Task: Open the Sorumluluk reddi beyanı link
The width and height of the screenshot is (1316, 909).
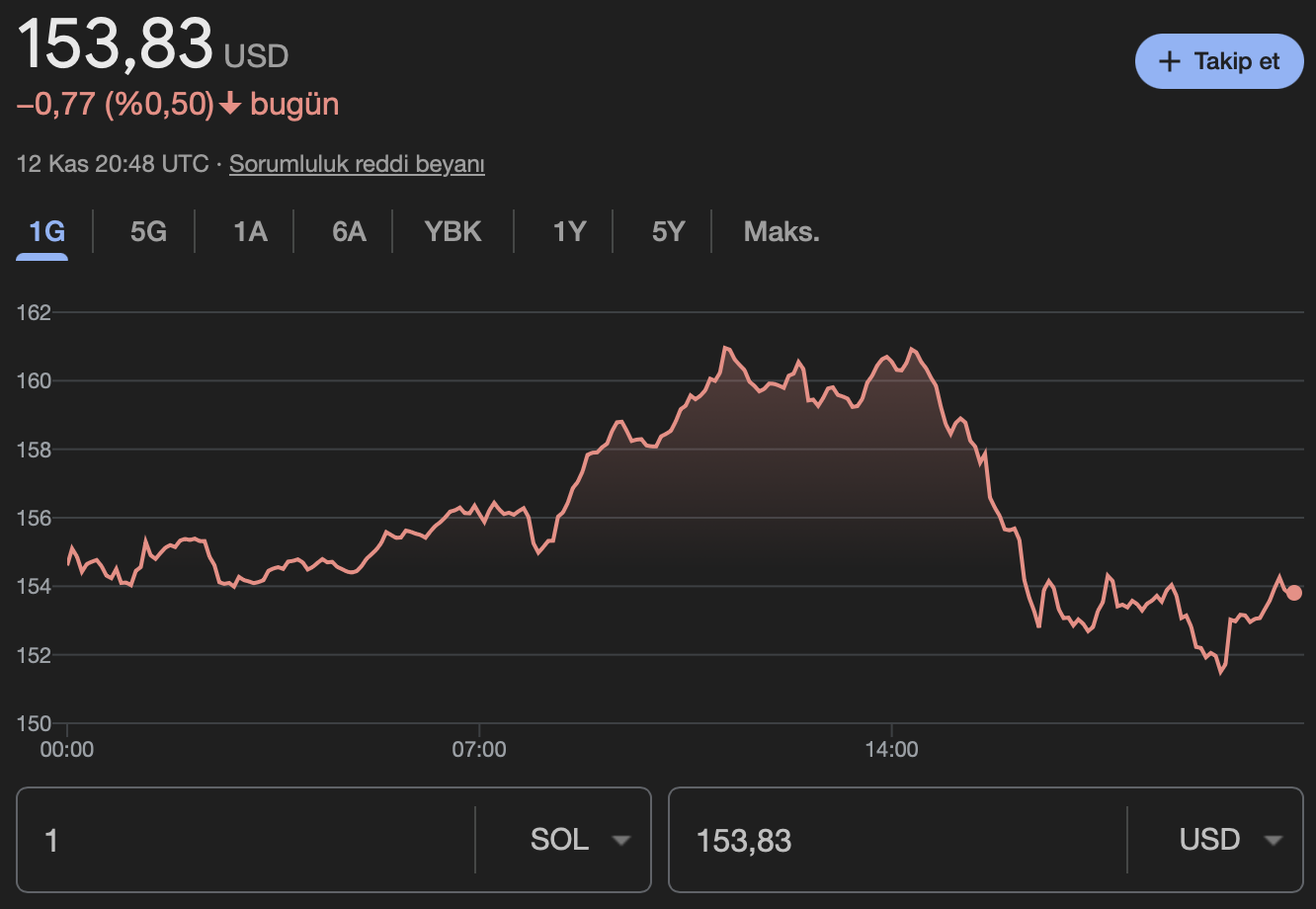Action: point(357,164)
